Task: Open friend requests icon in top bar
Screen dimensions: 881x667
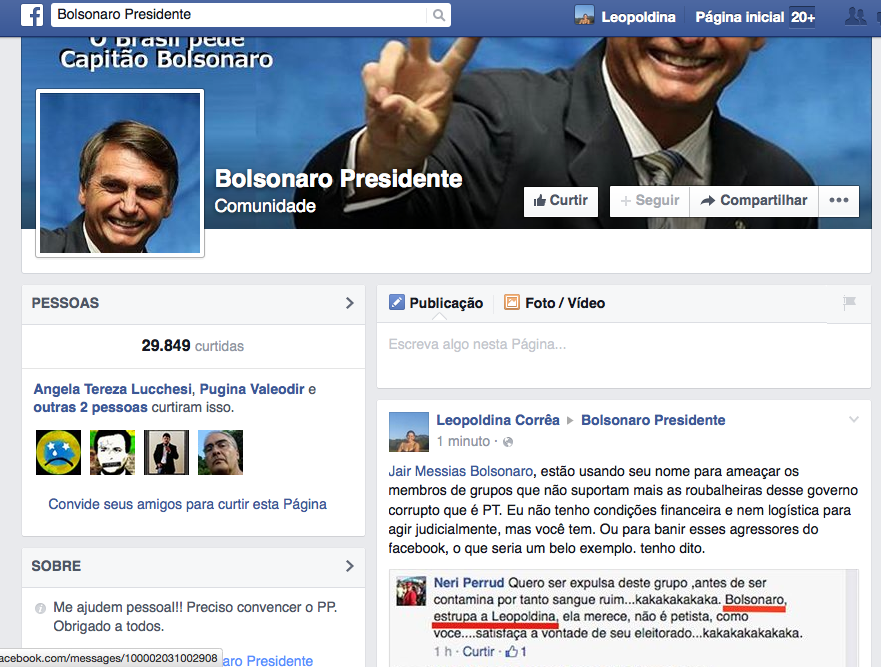Action: 856,16
